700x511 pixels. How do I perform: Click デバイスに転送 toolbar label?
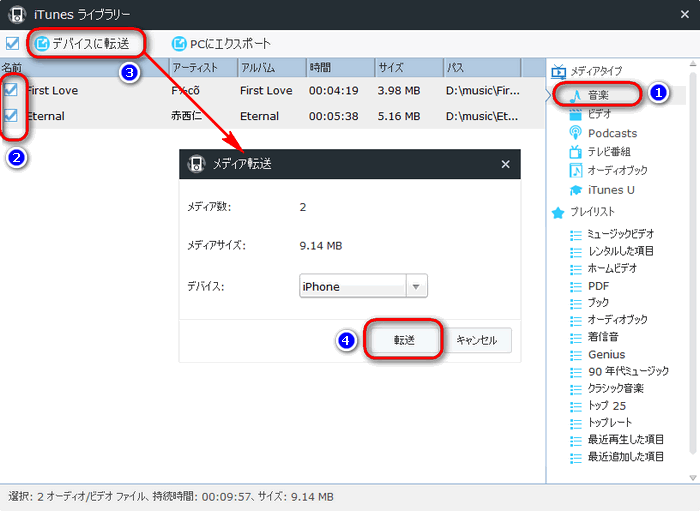point(91,44)
